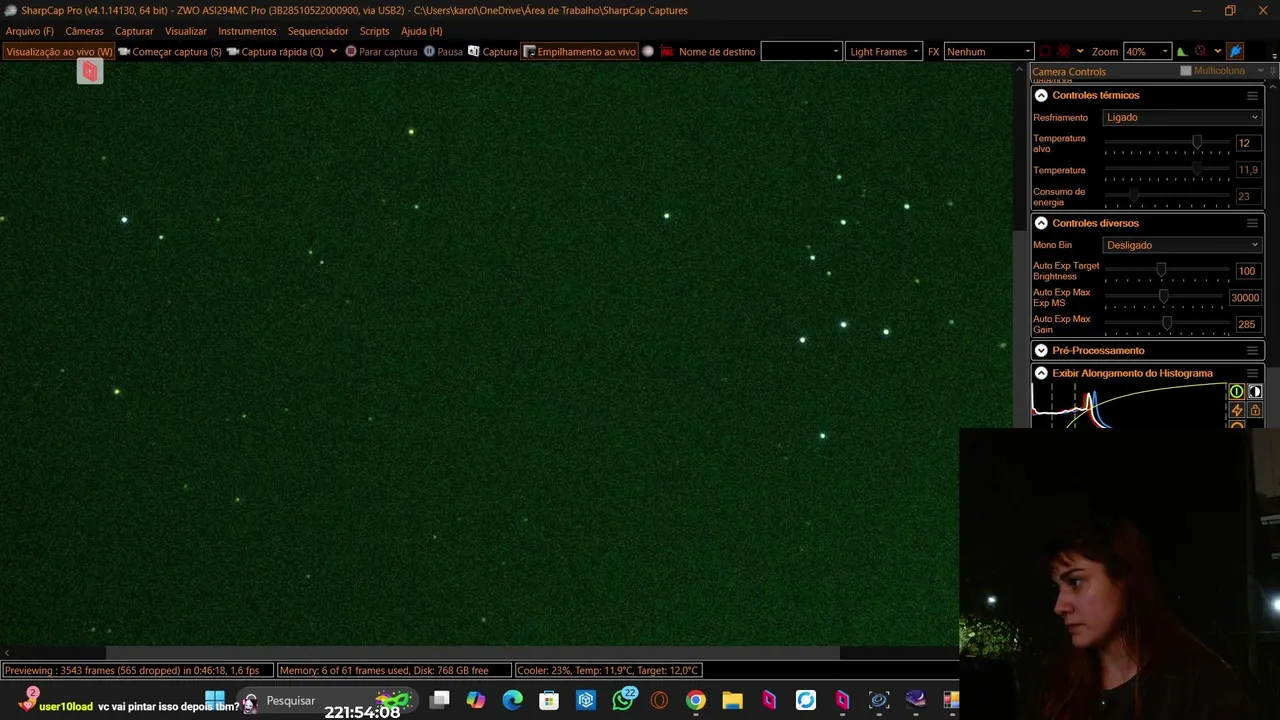Click the green histogram icon in toolbar
The height and width of the screenshot is (720, 1280).
tap(1182, 51)
